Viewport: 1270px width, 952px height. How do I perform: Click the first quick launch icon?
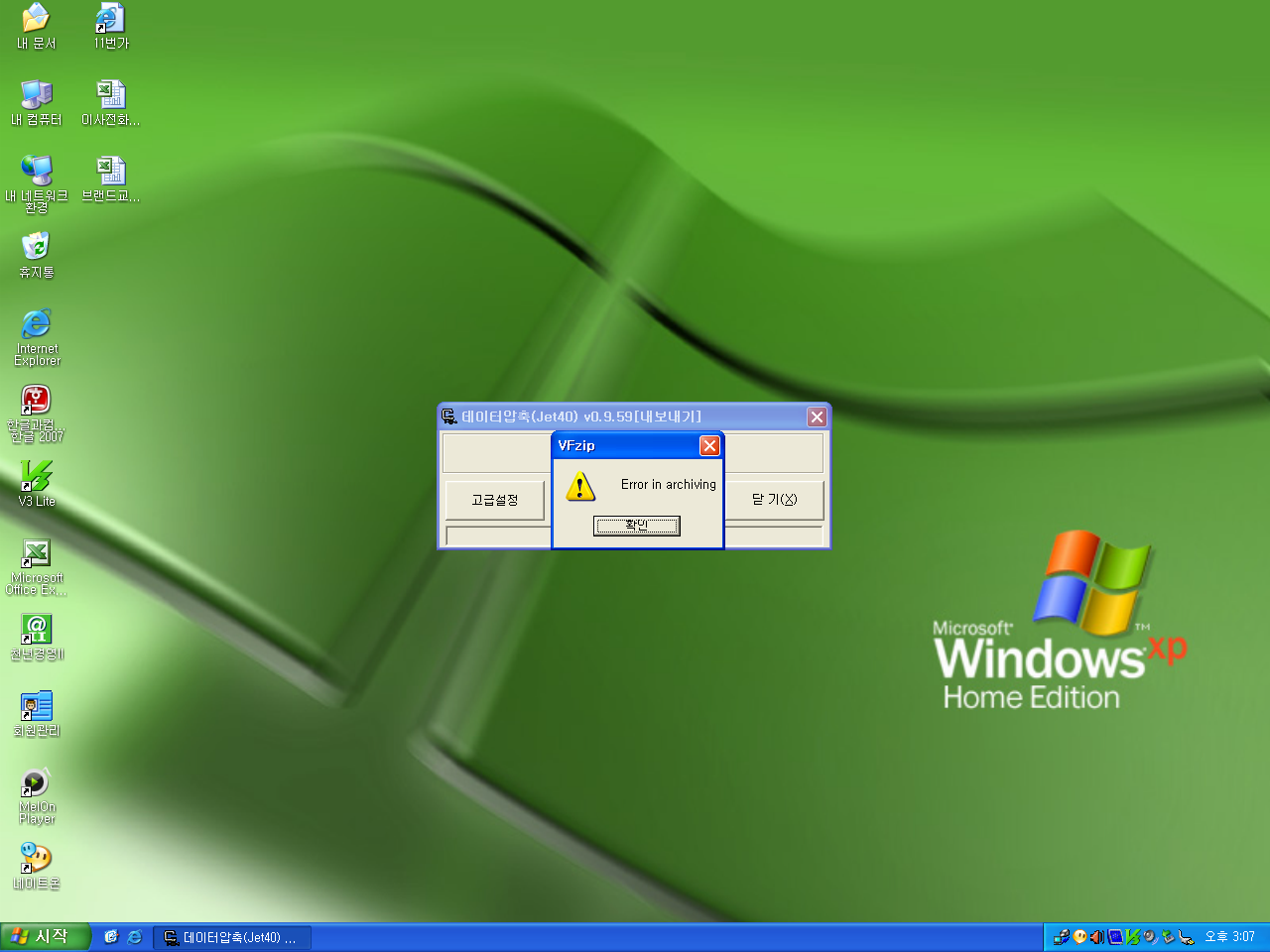click(111, 937)
